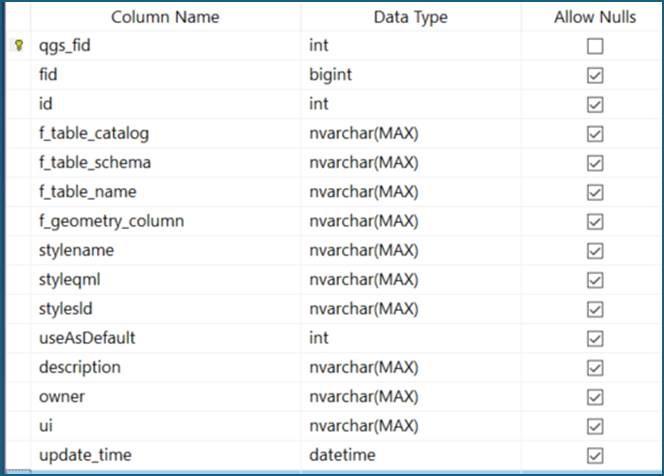Select the description column name cell
Screen dimensions: 664x476
166,367
